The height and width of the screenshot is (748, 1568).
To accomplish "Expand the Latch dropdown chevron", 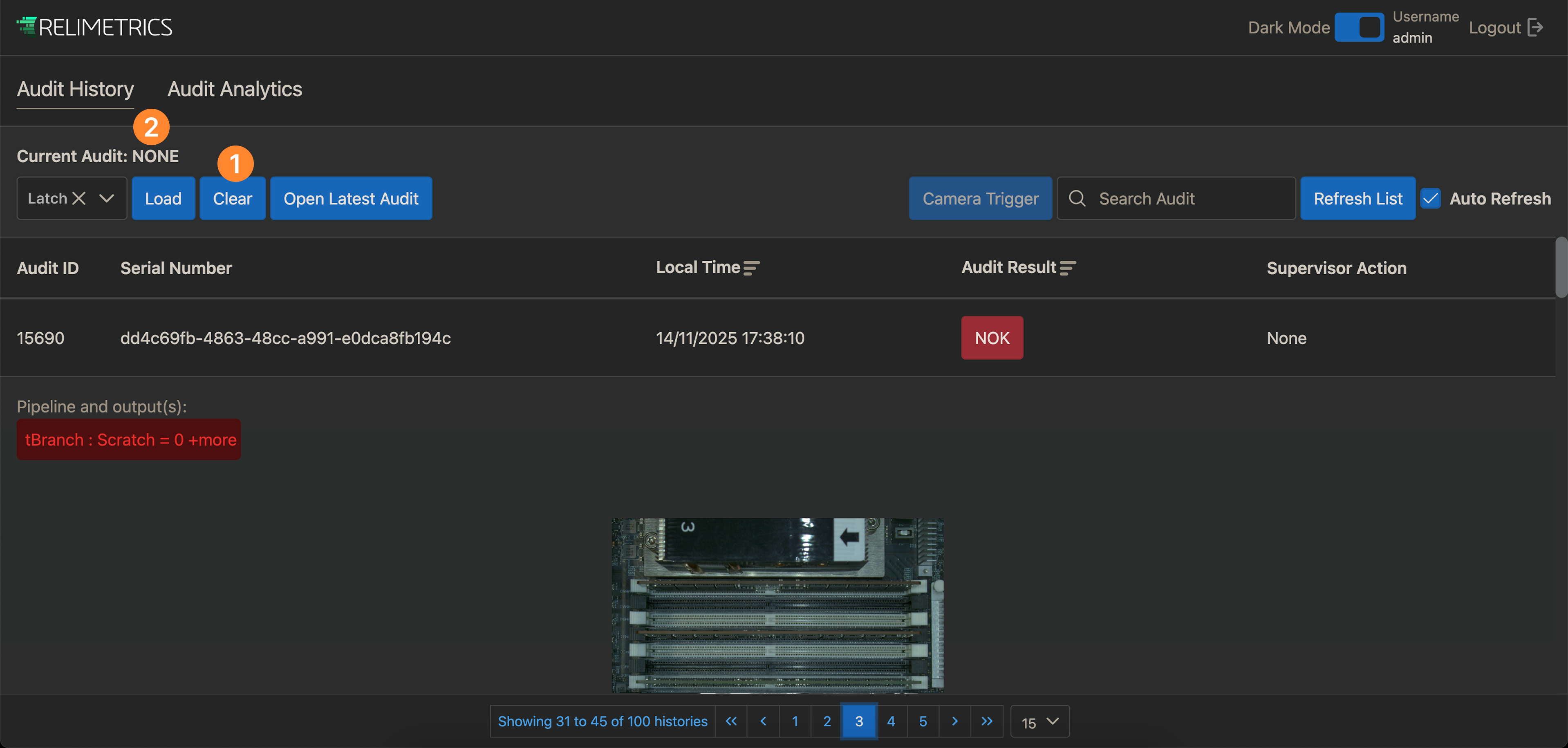I will tap(107, 198).
